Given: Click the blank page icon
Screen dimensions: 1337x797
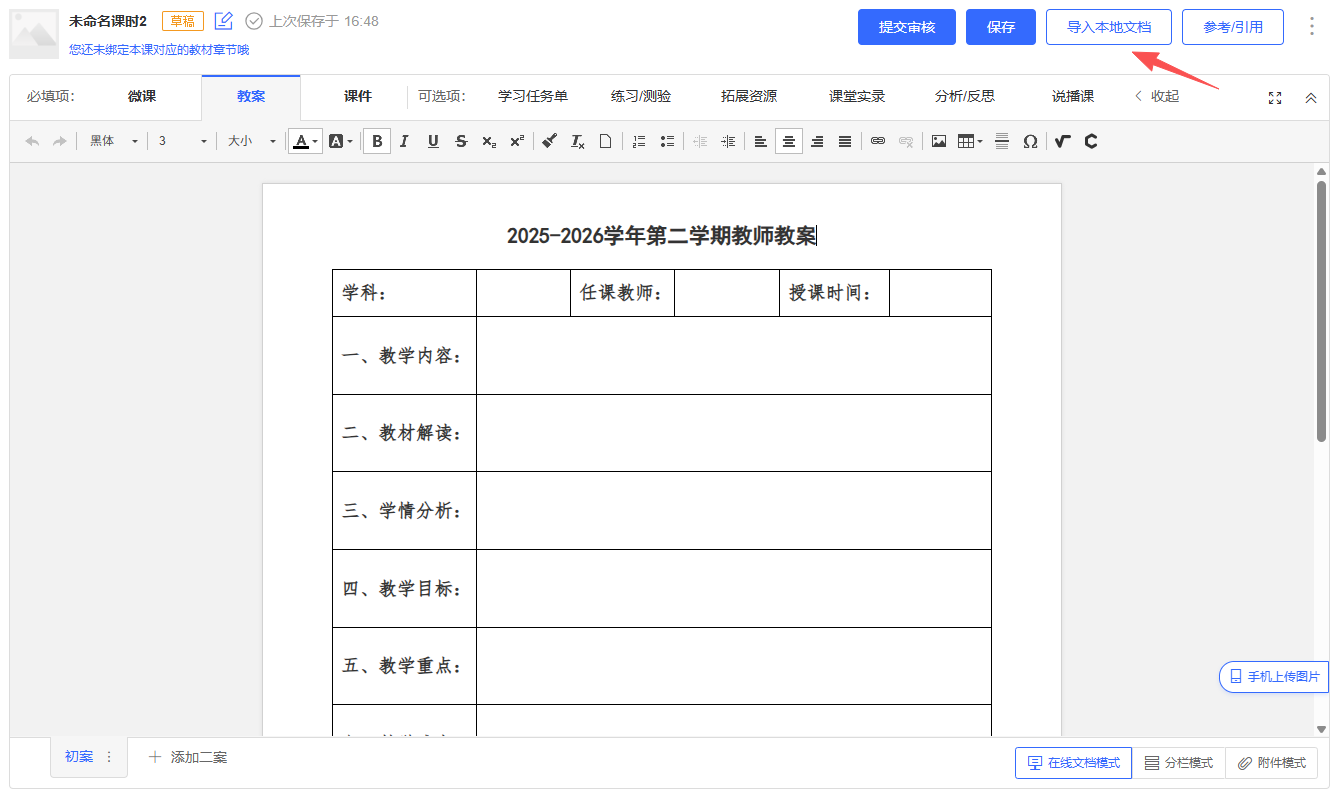Looking at the screenshot, I should 605,142.
